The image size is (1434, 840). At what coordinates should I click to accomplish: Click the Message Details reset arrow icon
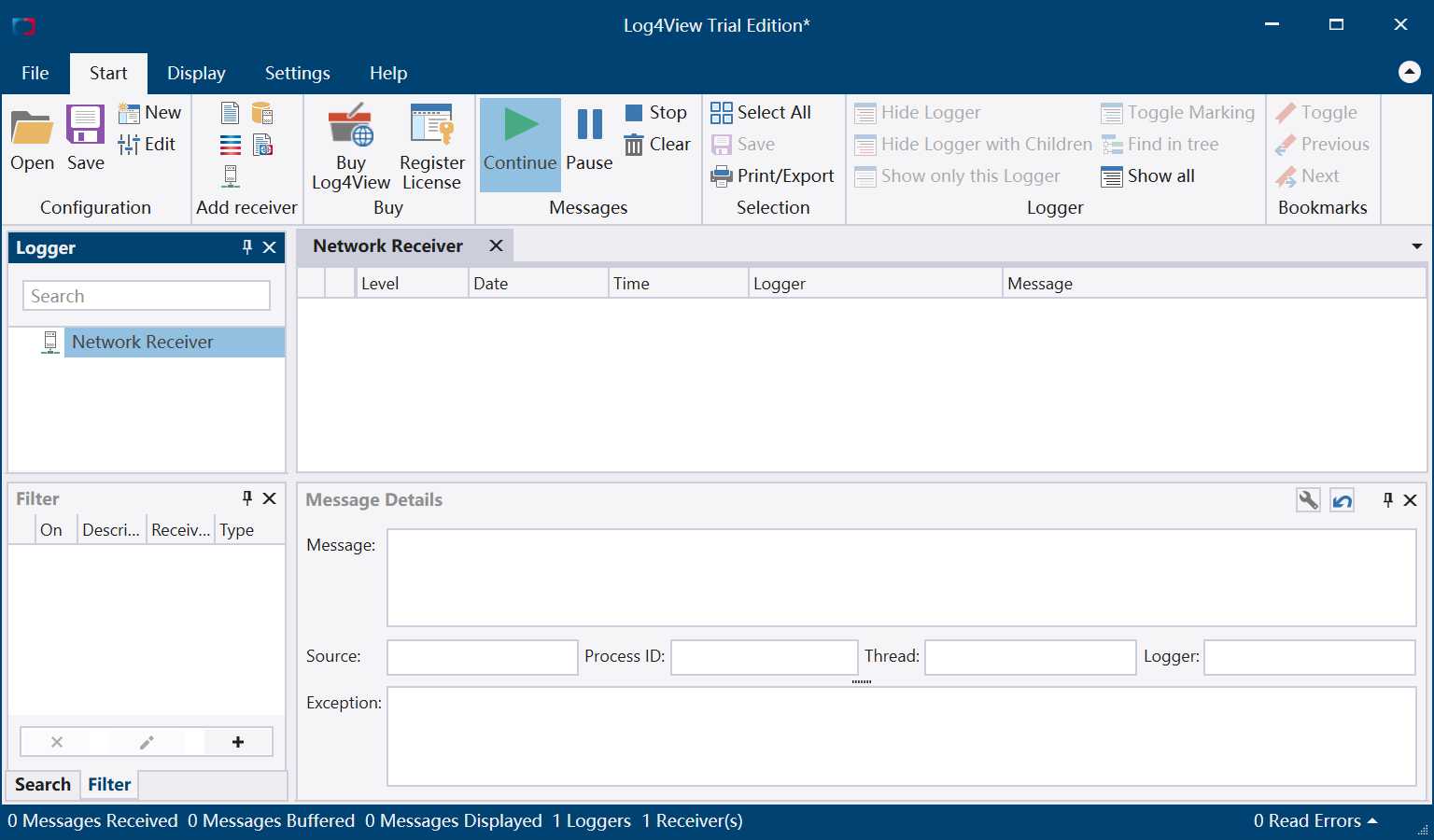(1343, 500)
